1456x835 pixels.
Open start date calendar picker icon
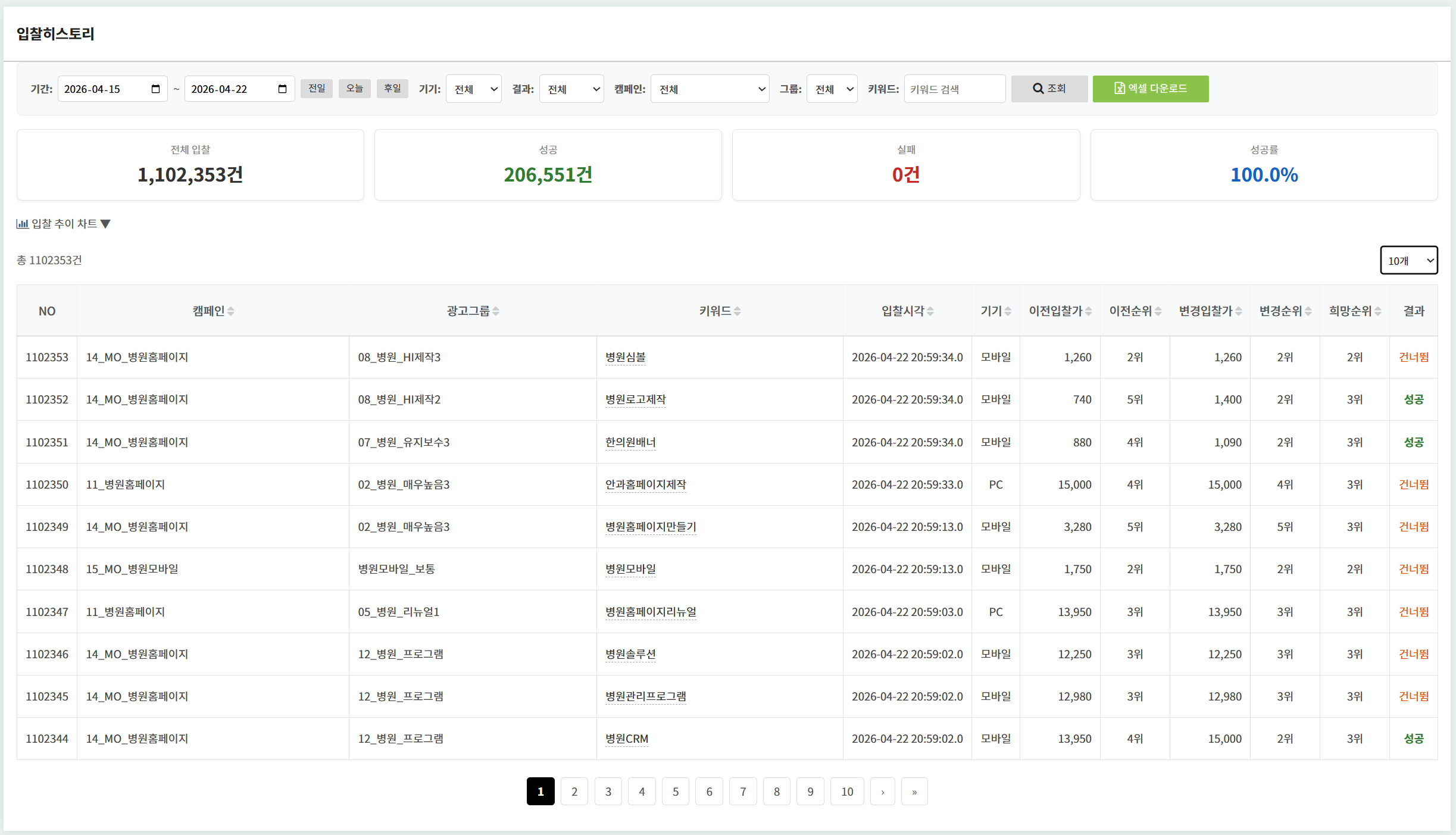[x=156, y=89]
